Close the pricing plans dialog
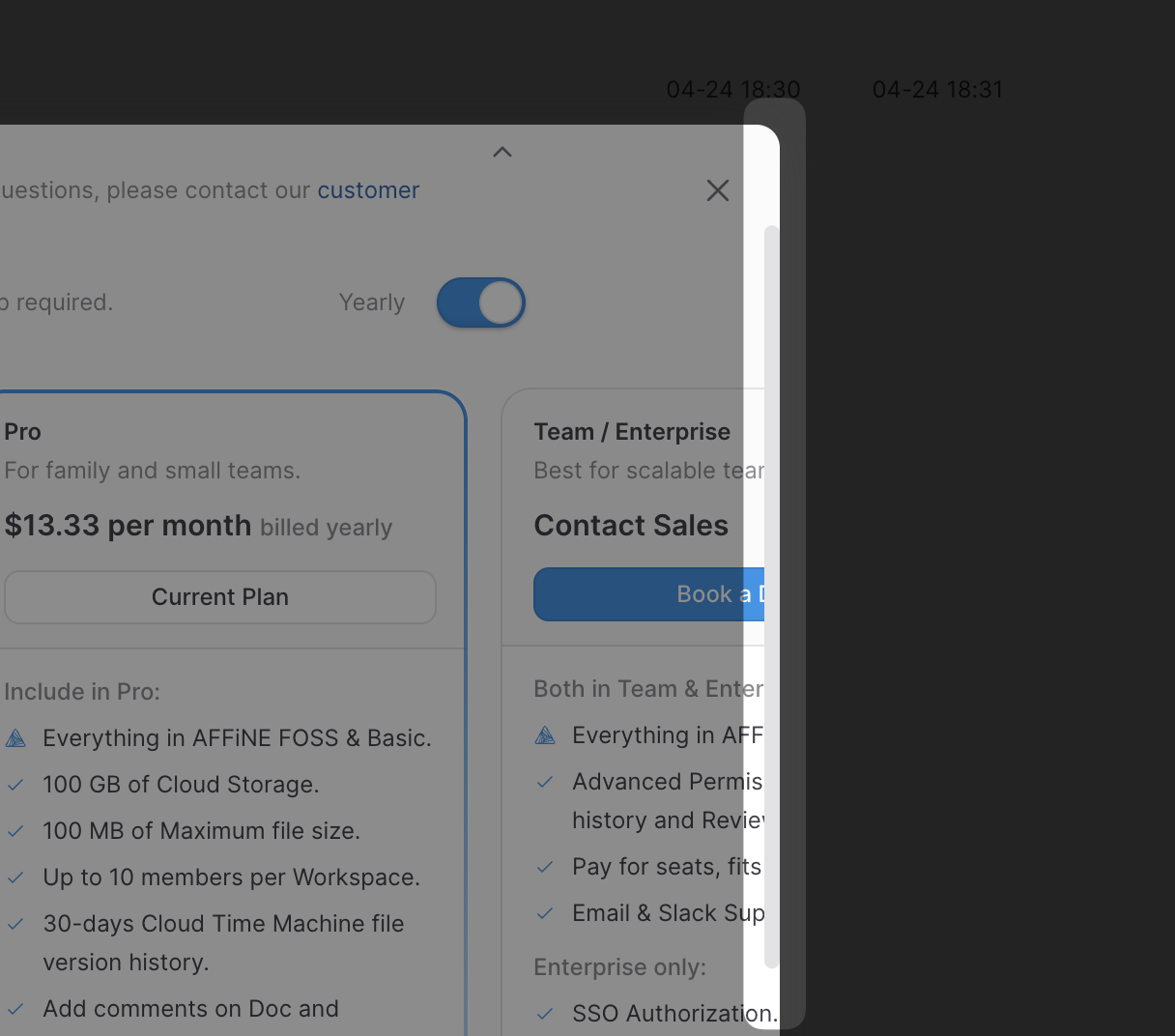 [717, 190]
